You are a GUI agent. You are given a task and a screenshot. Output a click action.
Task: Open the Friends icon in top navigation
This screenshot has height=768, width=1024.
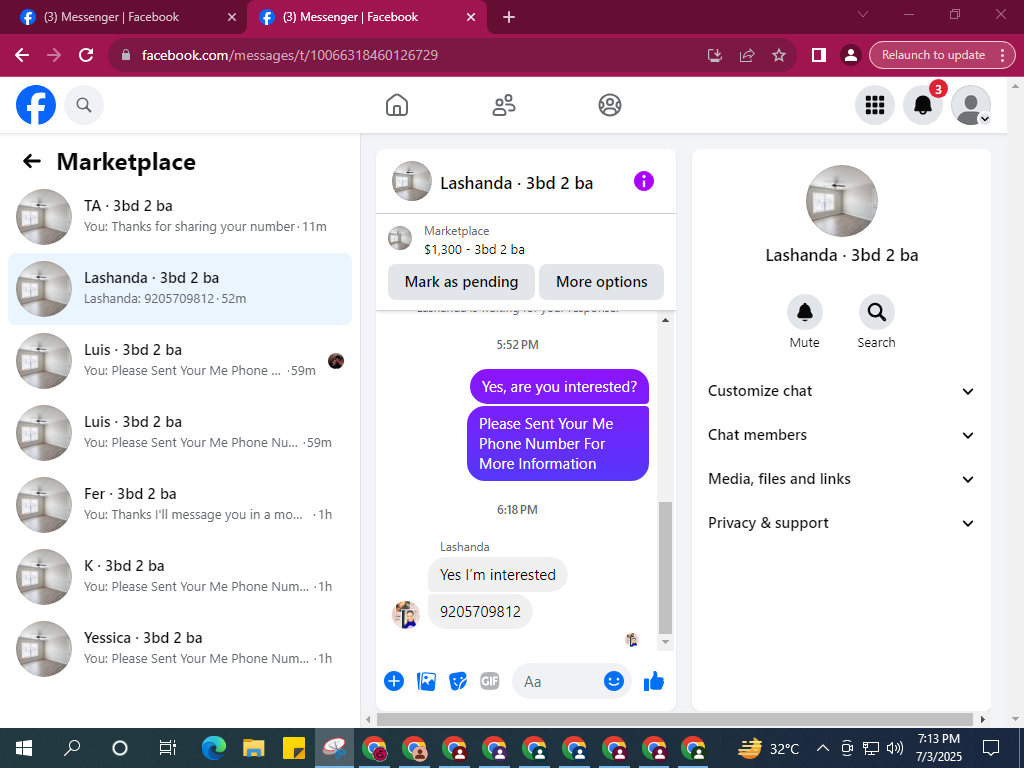click(504, 105)
